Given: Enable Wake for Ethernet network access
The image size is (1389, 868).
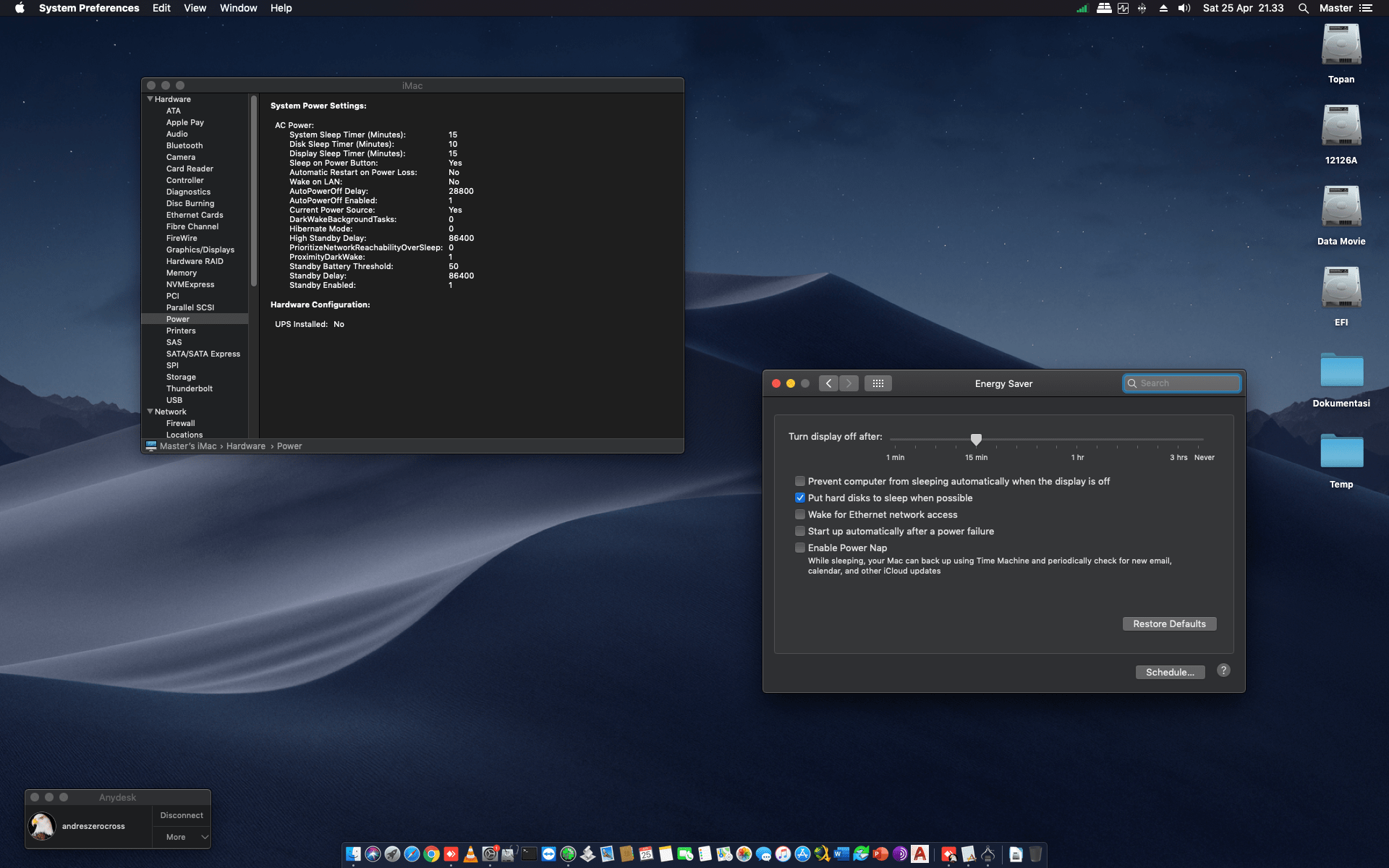Looking at the screenshot, I should pos(800,514).
